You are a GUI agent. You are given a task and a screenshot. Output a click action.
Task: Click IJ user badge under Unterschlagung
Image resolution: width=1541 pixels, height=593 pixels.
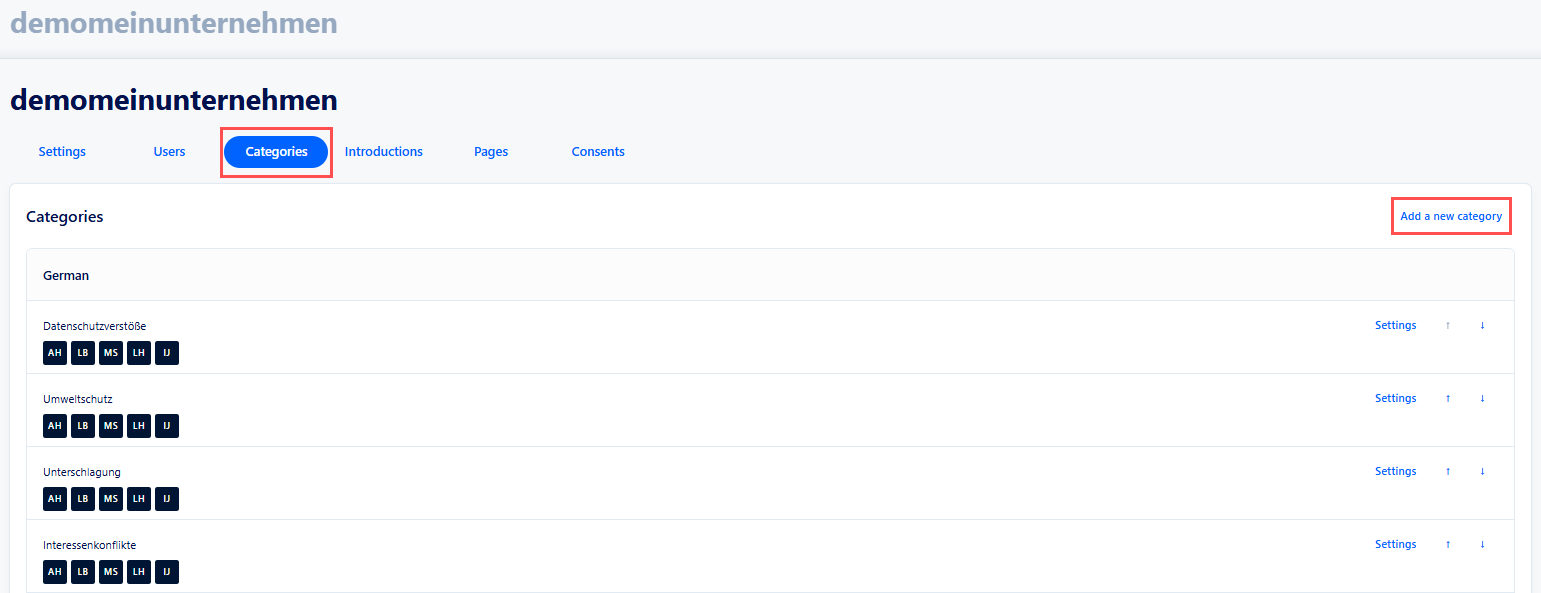[x=167, y=499]
